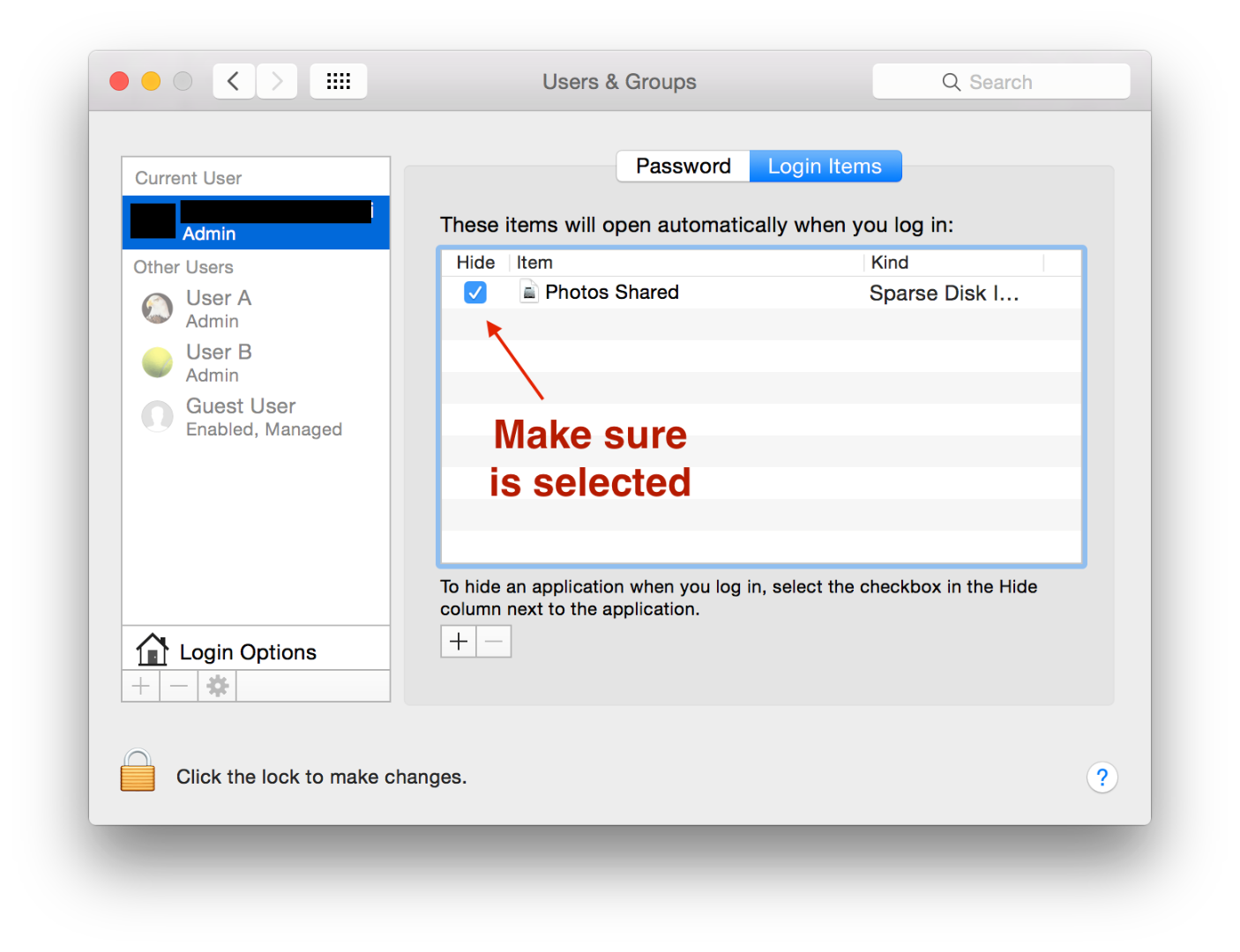Select User B in the Other Users list
Viewport: 1240px width, 952px height.
(x=219, y=361)
